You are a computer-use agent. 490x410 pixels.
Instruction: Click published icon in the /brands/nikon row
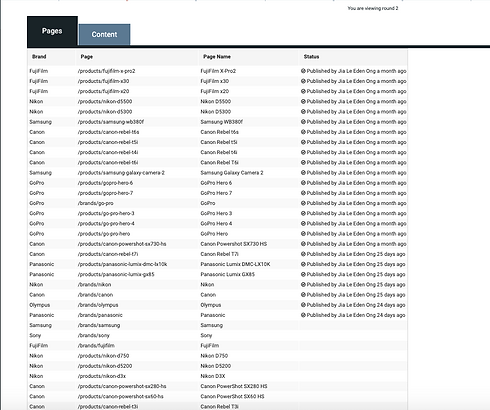[x=303, y=284]
